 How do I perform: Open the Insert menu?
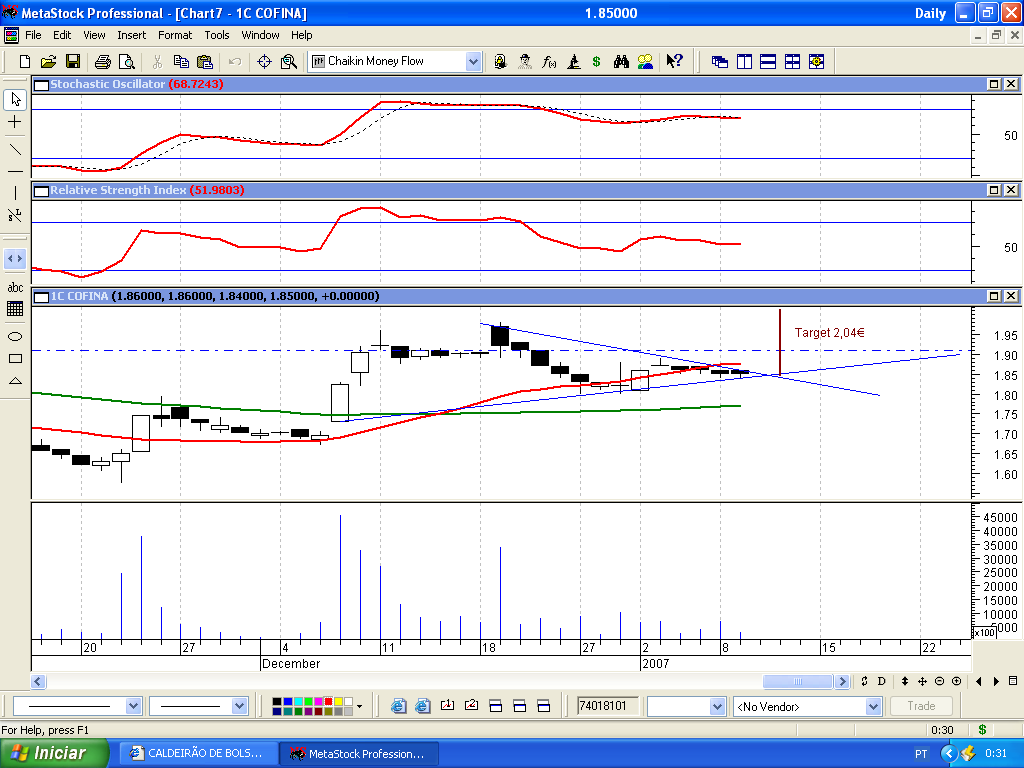[x=131, y=35]
